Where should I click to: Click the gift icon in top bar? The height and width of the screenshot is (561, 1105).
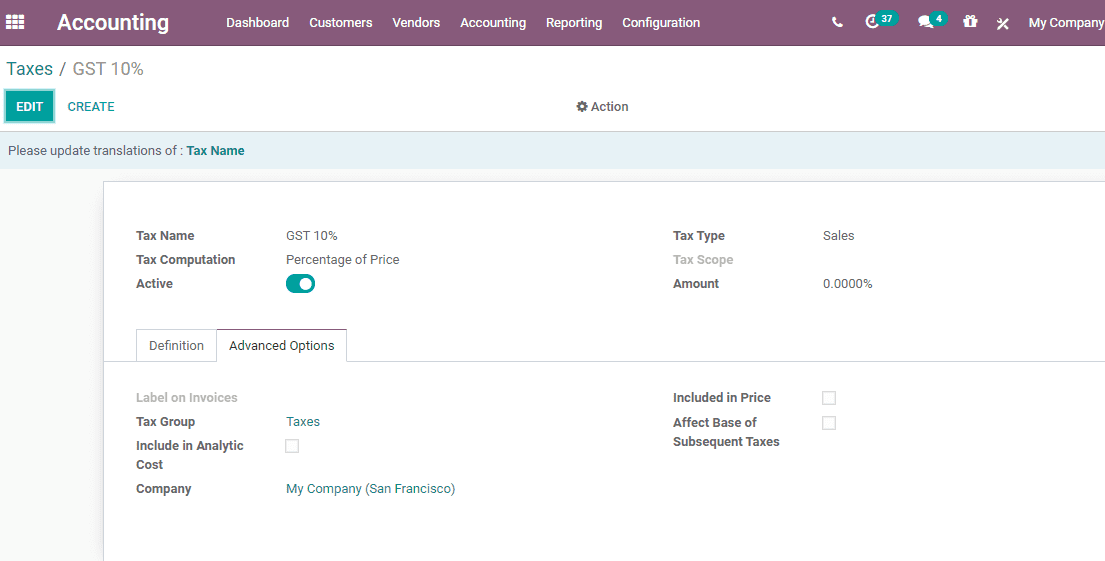coord(970,22)
